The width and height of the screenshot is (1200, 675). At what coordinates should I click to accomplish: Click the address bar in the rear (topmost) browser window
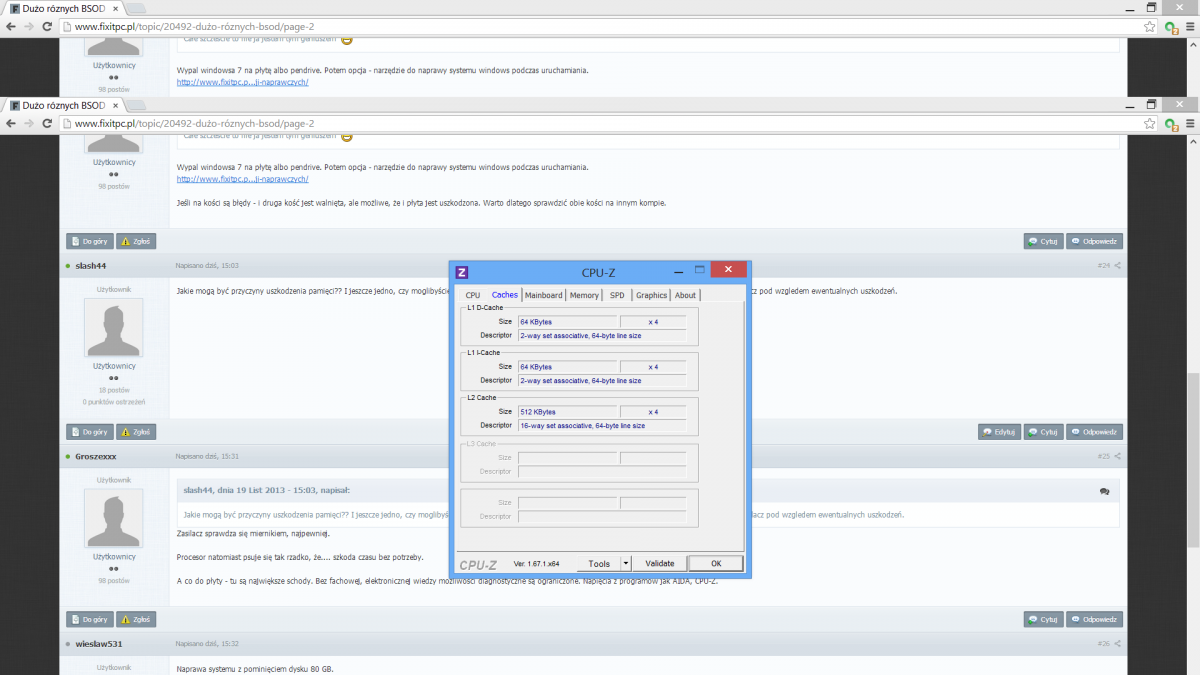click(x=600, y=27)
